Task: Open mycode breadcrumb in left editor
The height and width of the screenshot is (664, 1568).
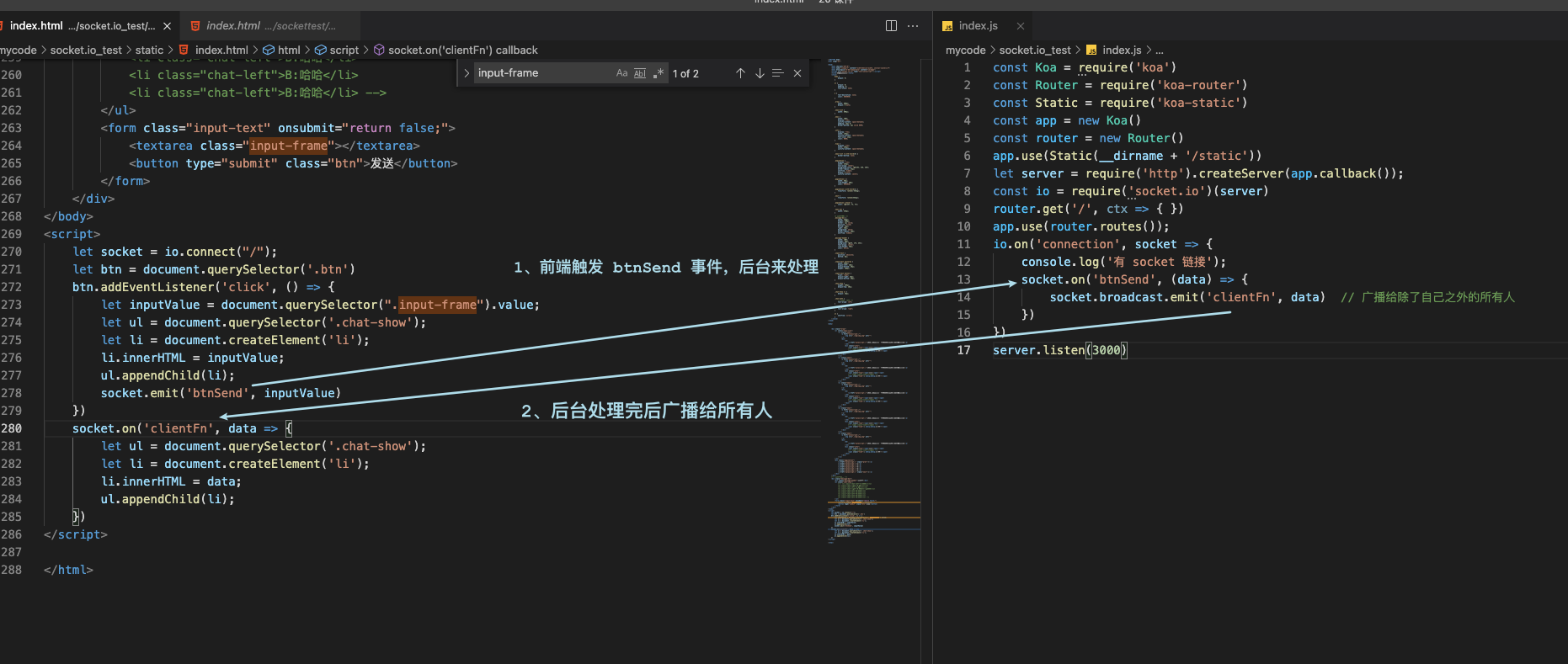Action: click(19, 50)
